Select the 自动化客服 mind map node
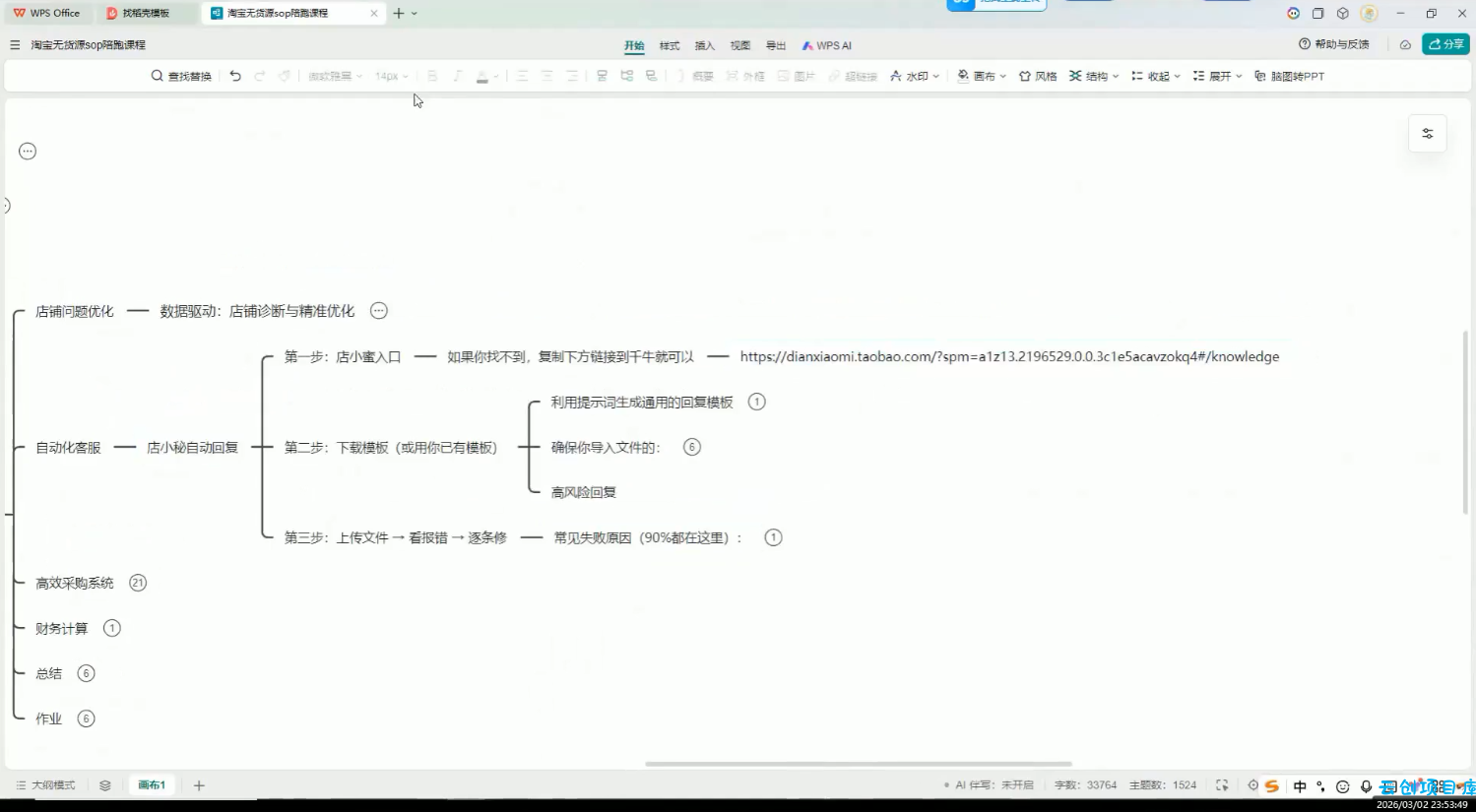This screenshot has width=1476, height=812. click(68, 448)
